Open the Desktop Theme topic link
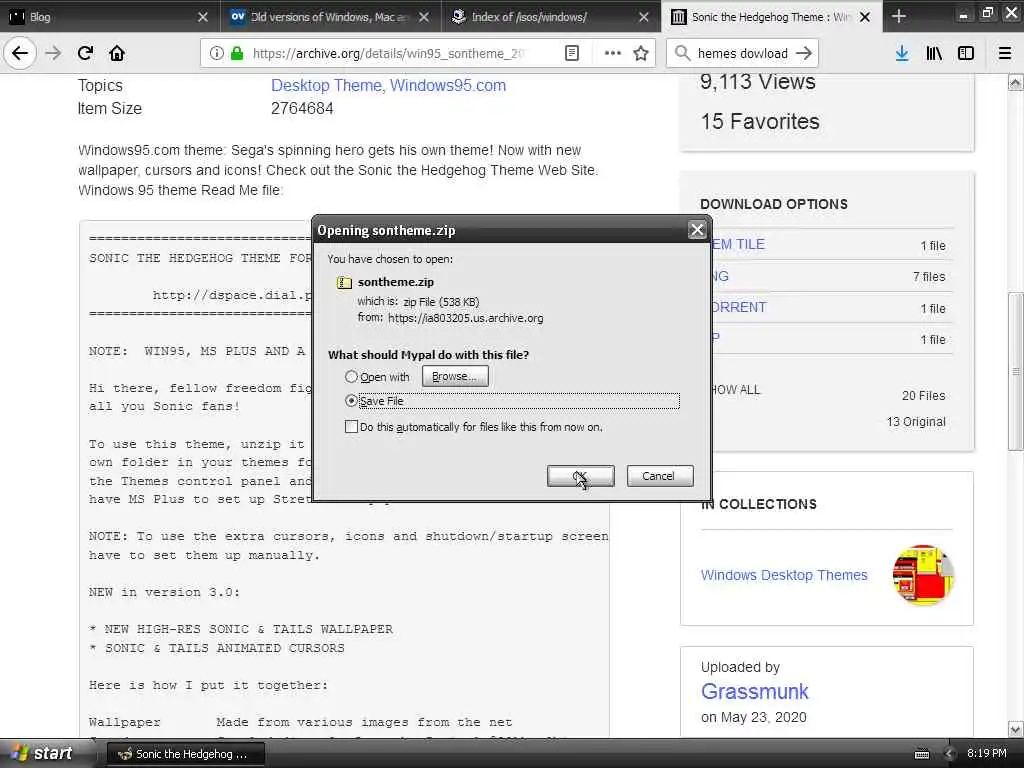 coord(326,86)
